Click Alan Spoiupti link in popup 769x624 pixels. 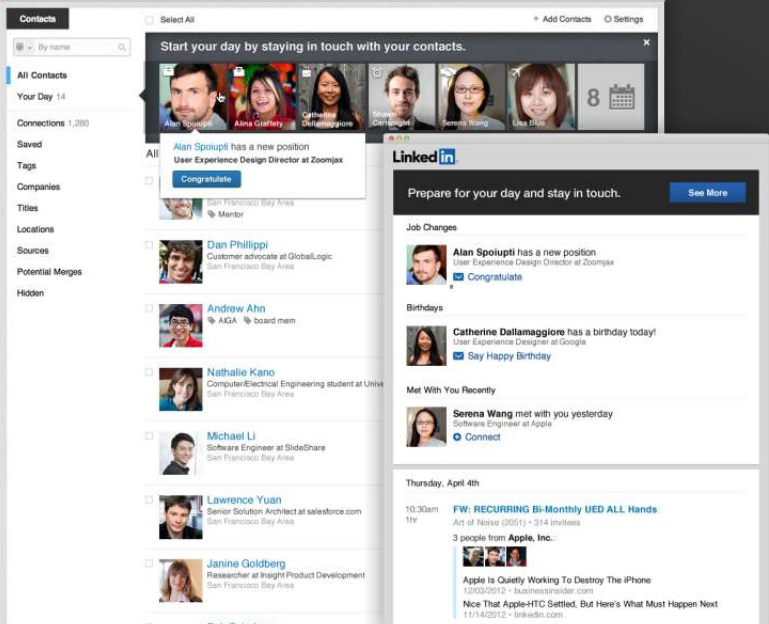201,147
